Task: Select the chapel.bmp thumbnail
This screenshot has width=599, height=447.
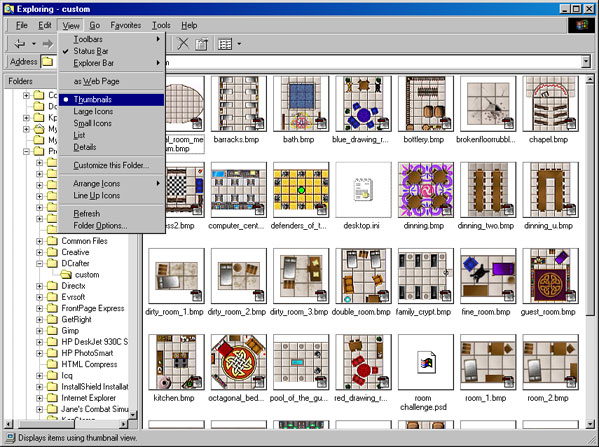Action: (550, 104)
